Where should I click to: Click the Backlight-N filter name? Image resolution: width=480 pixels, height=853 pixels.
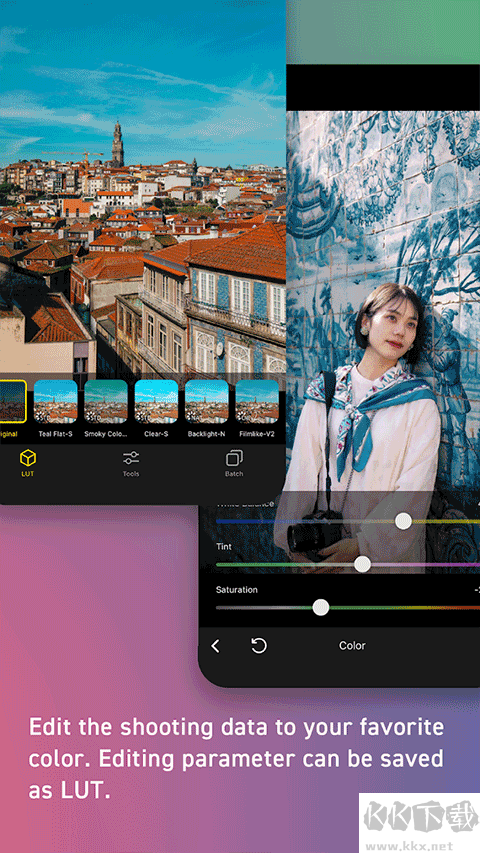(207, 434)
